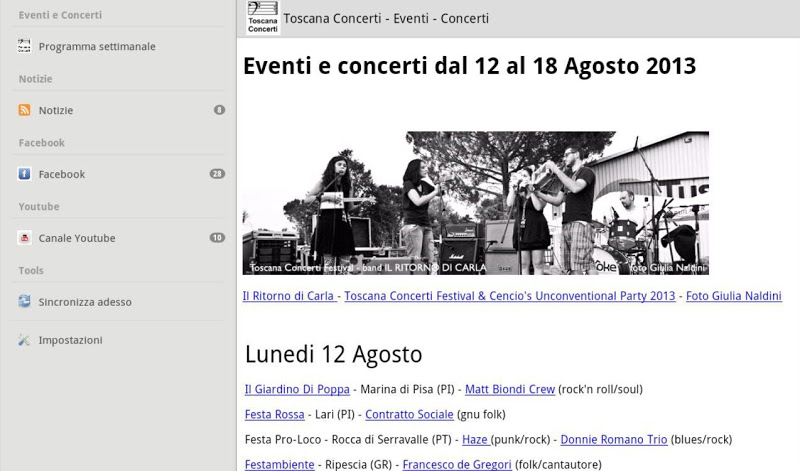Click the Sincronizza adesso sync icon
The width and height of the screenshot is (800, 471).
click(x=24, y=301)
